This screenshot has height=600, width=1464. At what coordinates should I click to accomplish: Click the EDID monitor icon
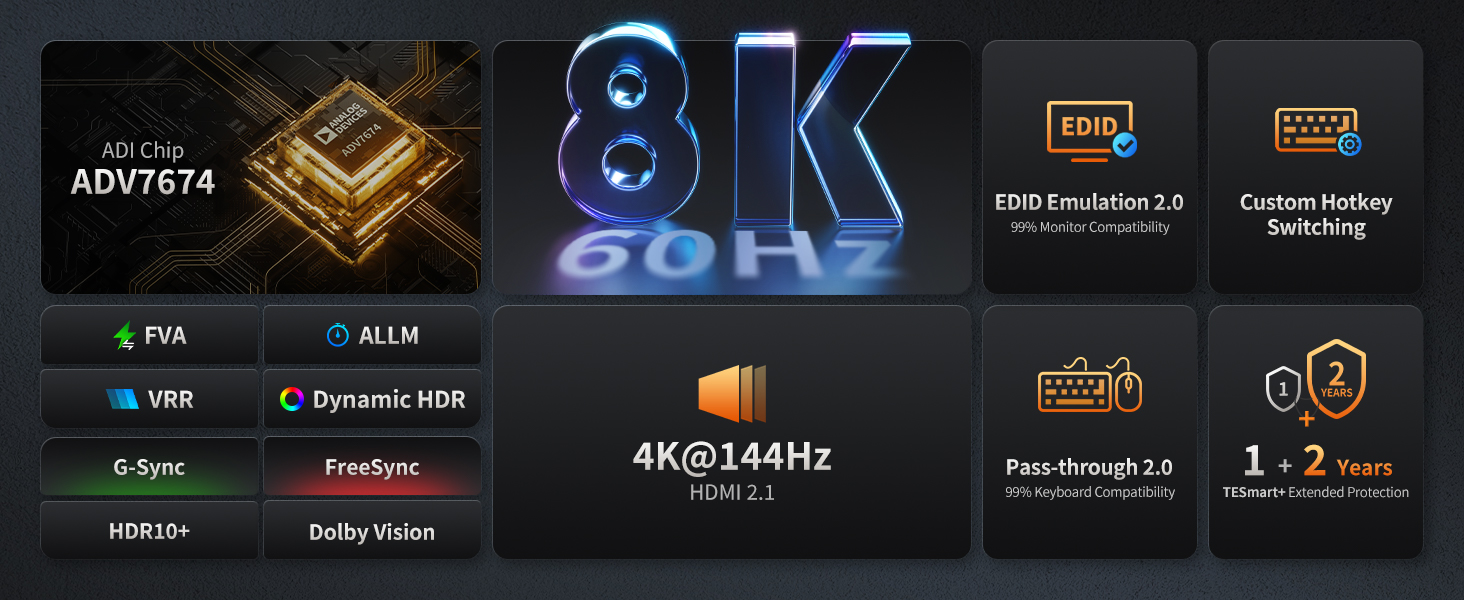pyautogui.click(x=1091, y=129)
